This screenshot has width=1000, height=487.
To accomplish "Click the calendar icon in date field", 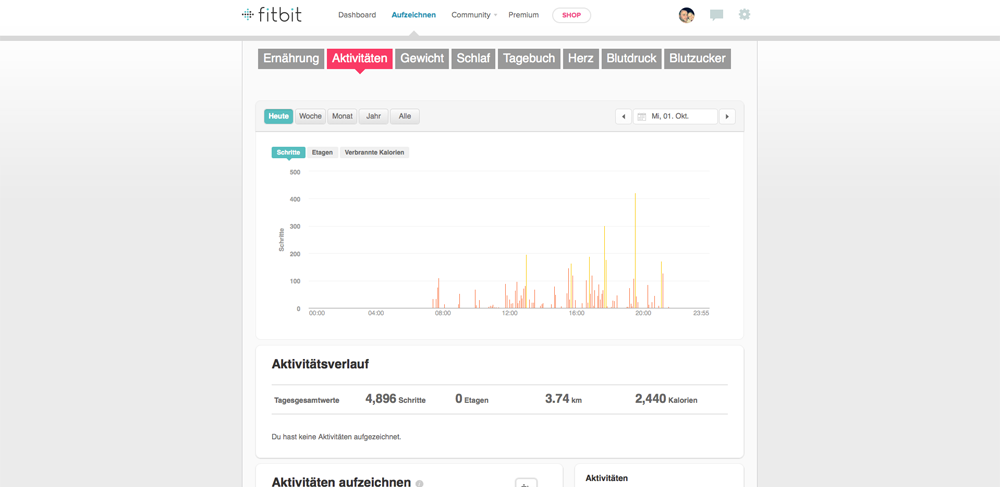I will pyautogui.click(x=642, y=117).
